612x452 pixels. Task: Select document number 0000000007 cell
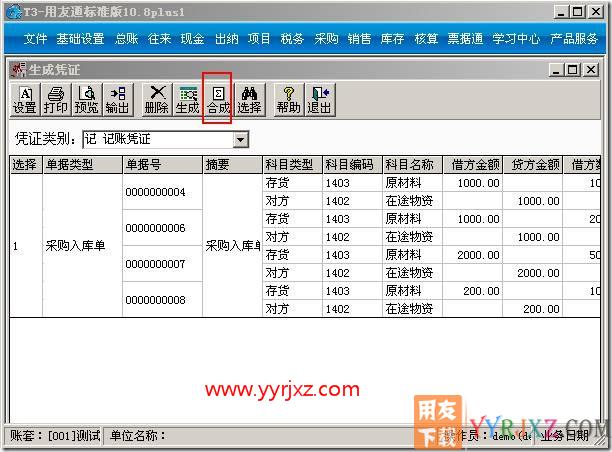click(162, 264)
